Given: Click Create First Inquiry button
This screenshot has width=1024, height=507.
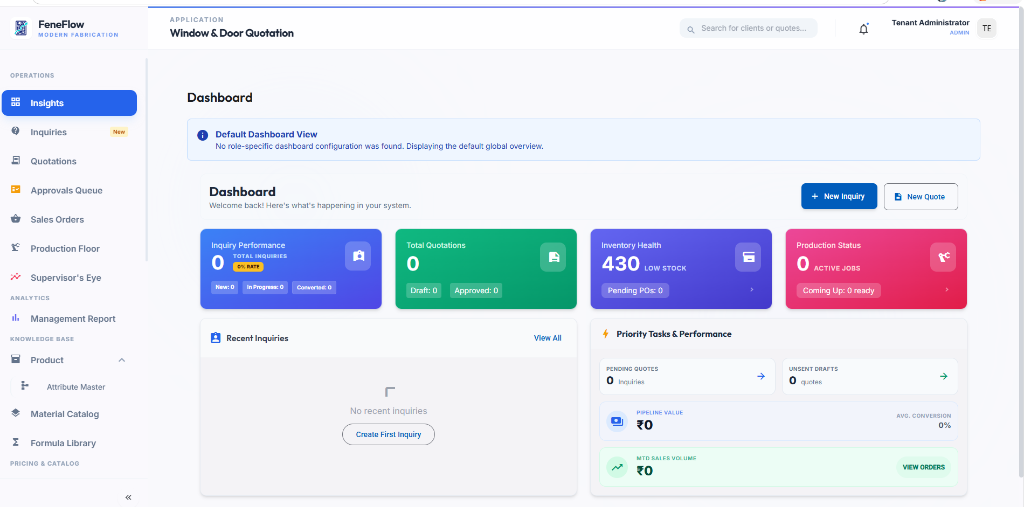Looking at the screenshot, I should (x=389, y=434).
